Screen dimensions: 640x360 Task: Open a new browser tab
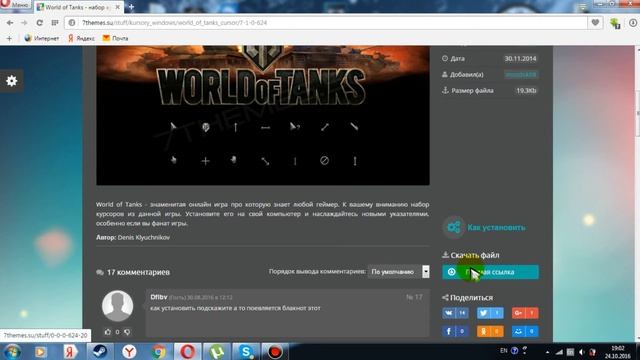131,7
